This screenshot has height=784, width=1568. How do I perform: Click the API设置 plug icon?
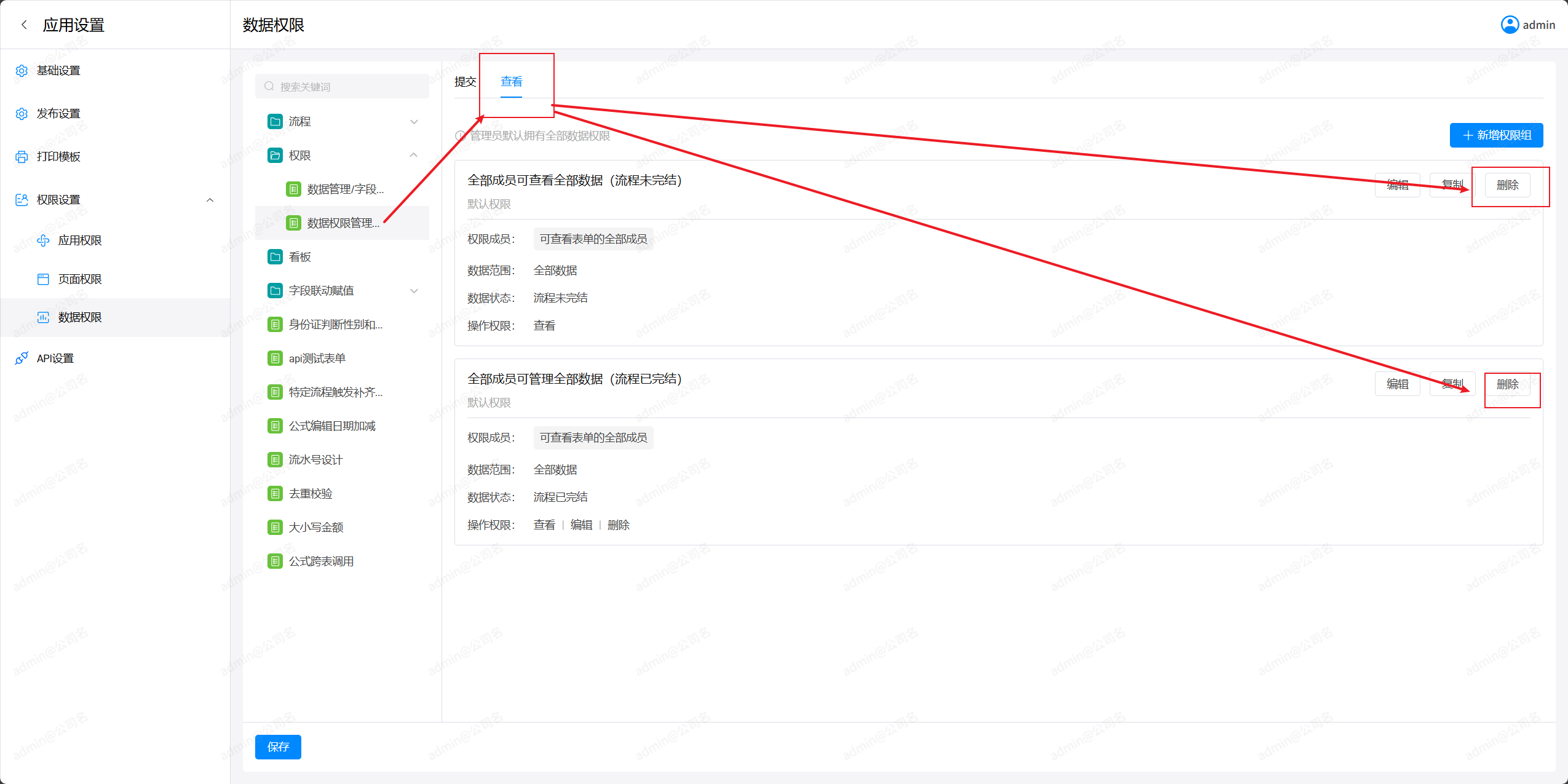(x=22, y=358)
